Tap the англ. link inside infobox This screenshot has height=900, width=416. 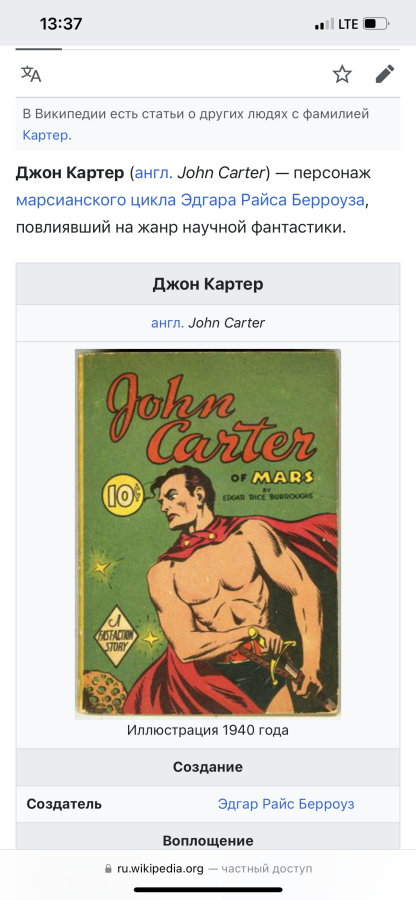[x=168, y=323]
